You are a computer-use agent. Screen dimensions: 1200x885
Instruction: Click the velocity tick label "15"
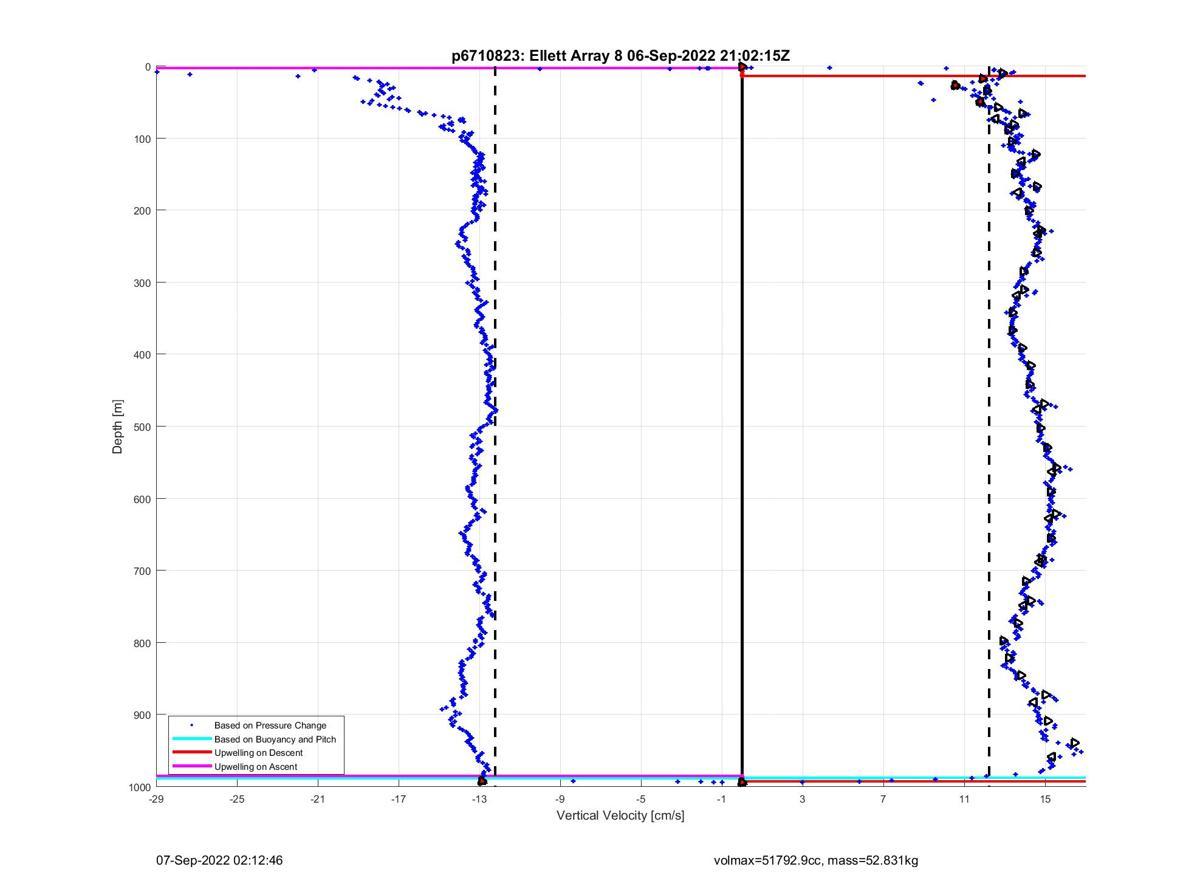[x=1045, y=799]
